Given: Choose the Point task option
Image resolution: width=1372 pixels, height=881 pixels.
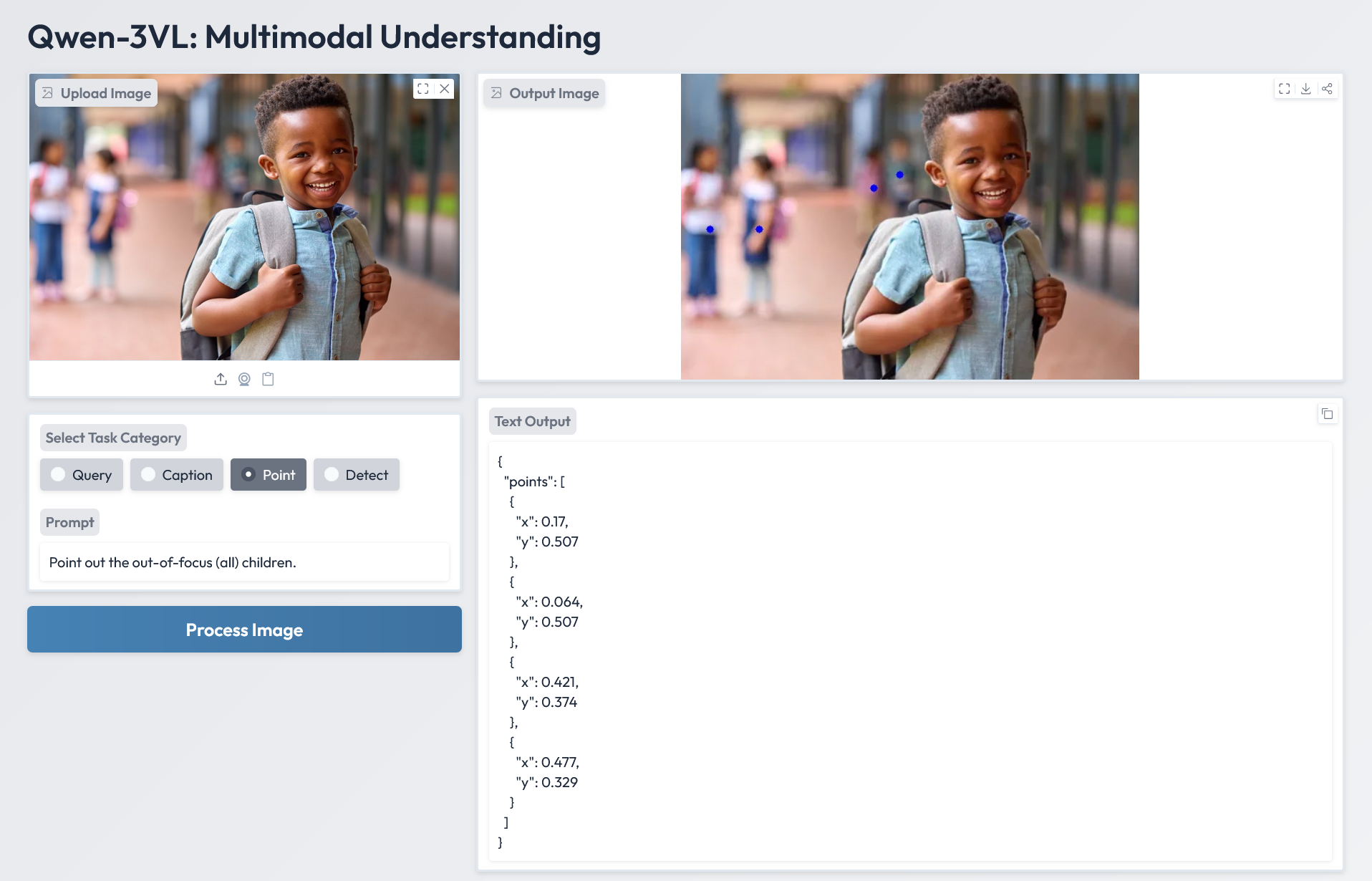Looking at the screenshot, I should (269, 475).
